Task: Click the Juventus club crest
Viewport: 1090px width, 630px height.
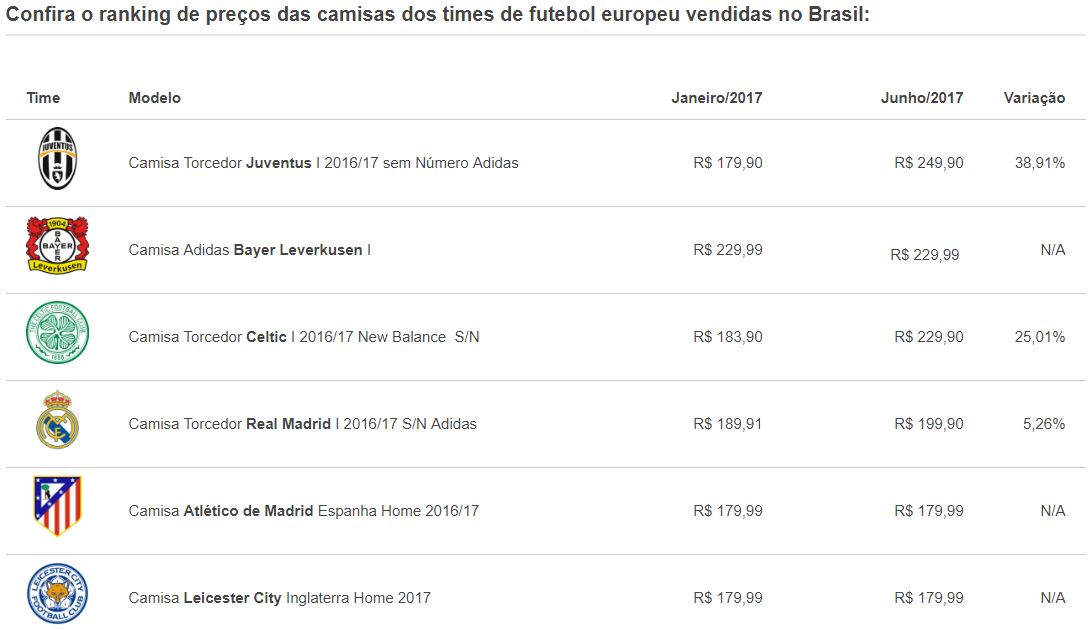Action: coord(57,159)
